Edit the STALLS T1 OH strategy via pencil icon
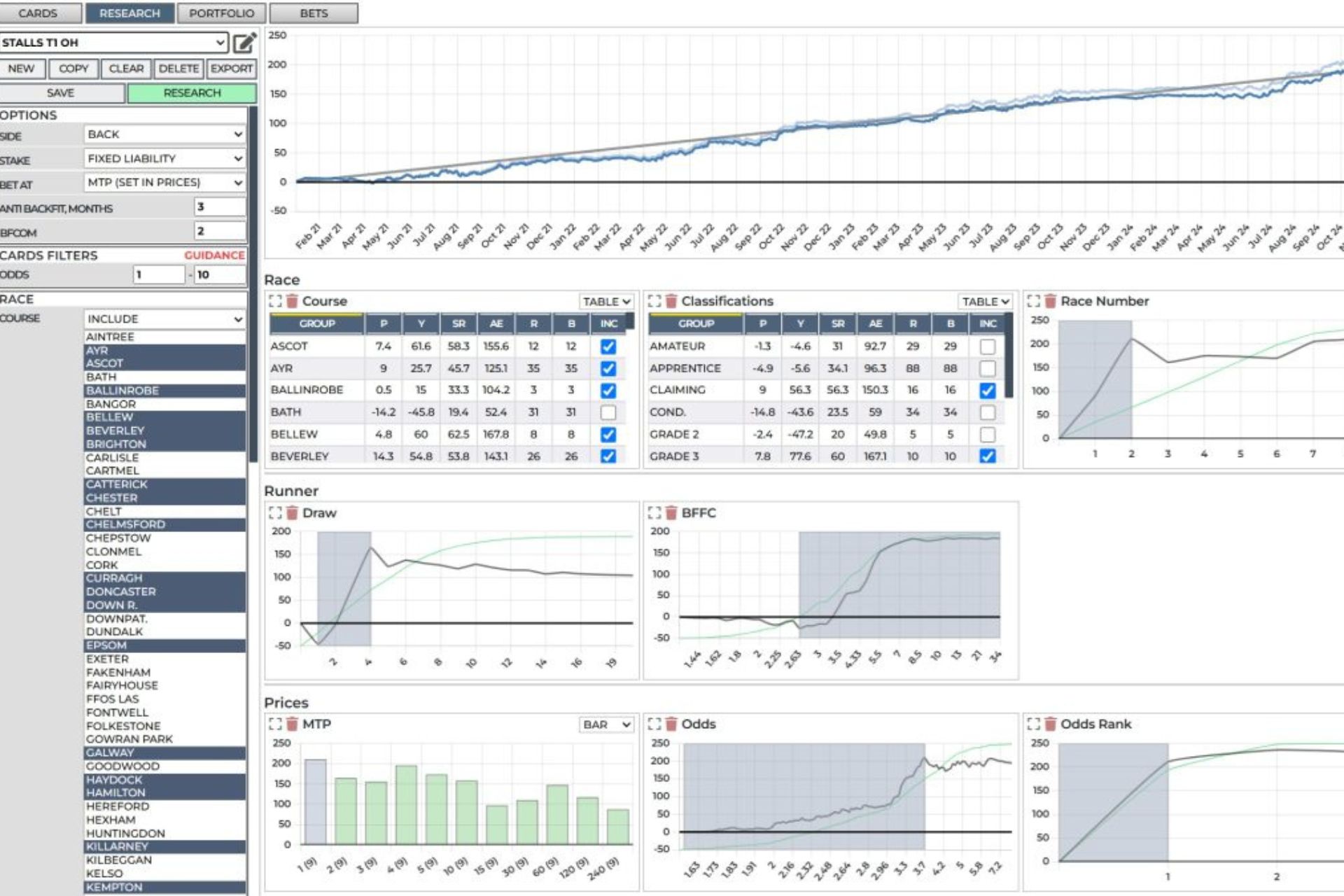The image size is (1344, 896). click(245, 42)
